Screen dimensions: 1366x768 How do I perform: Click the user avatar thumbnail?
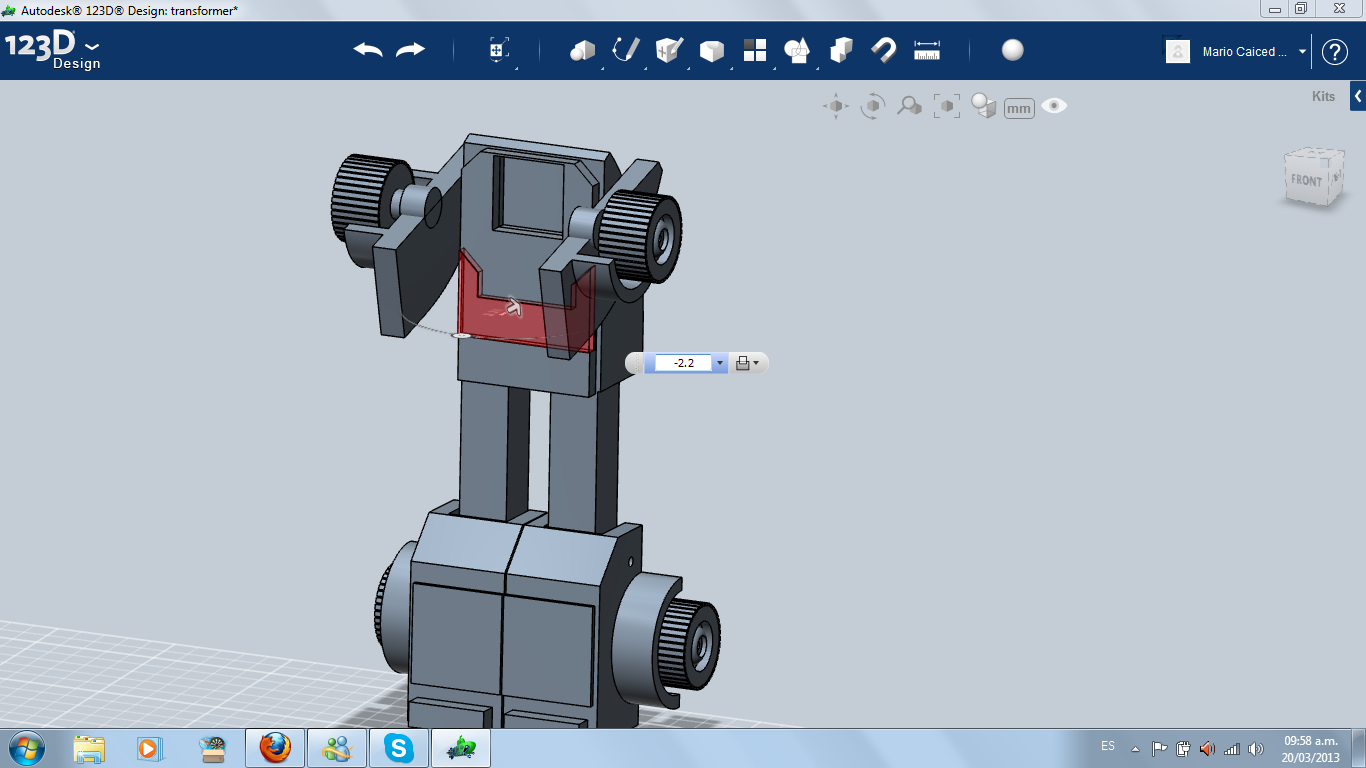click(1178, 51)
